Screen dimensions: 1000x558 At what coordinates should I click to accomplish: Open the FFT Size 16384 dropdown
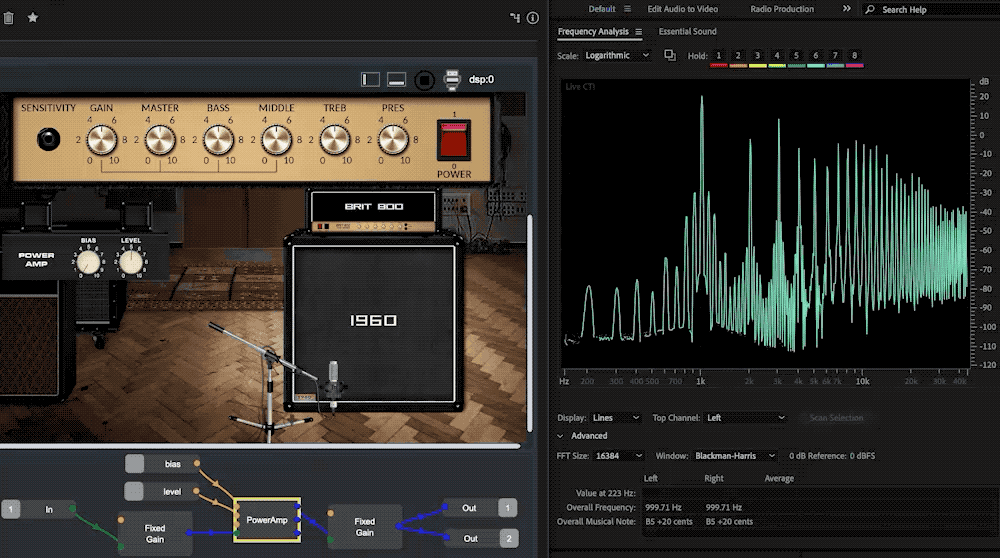[619, 456]
